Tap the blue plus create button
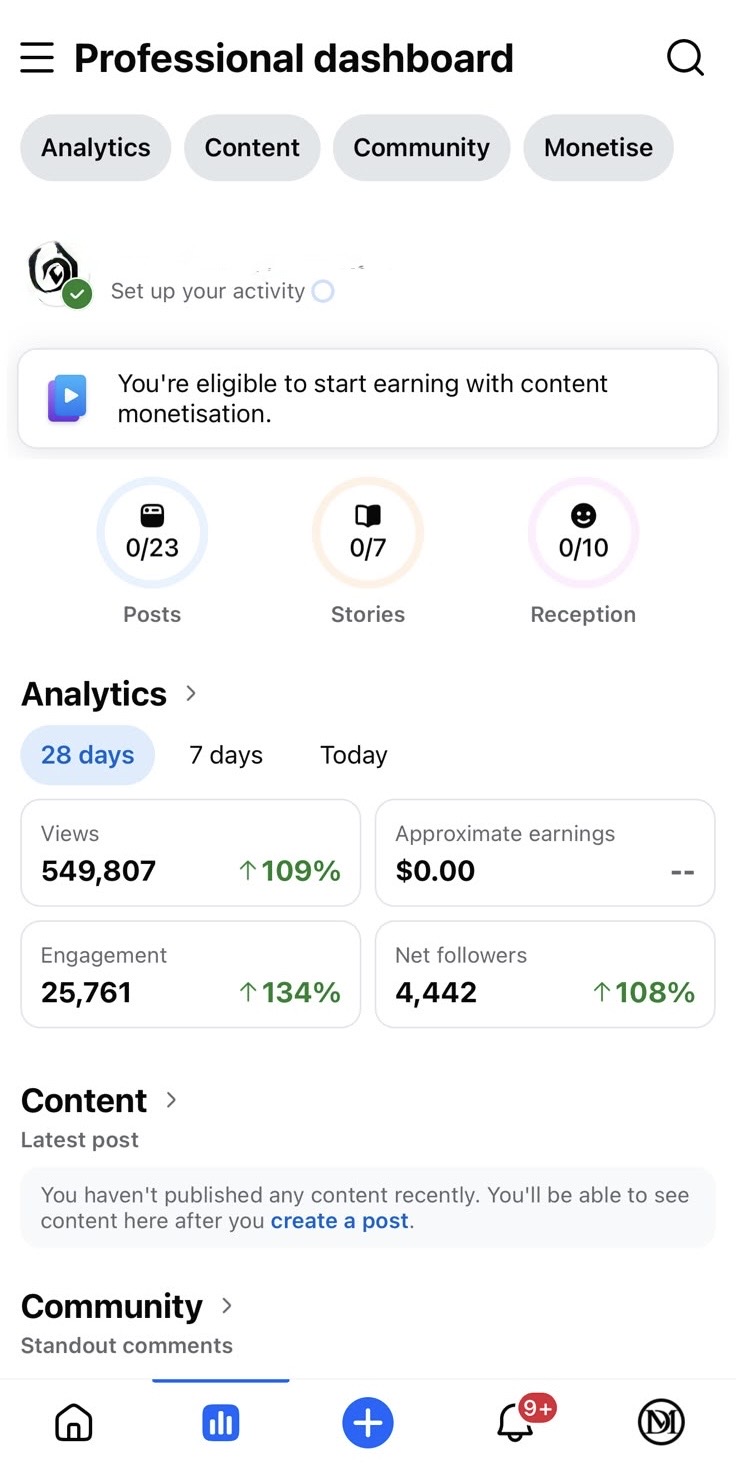Image resolution: width=736 pixels, height=1483 pixels. (x=368, y=1423)
